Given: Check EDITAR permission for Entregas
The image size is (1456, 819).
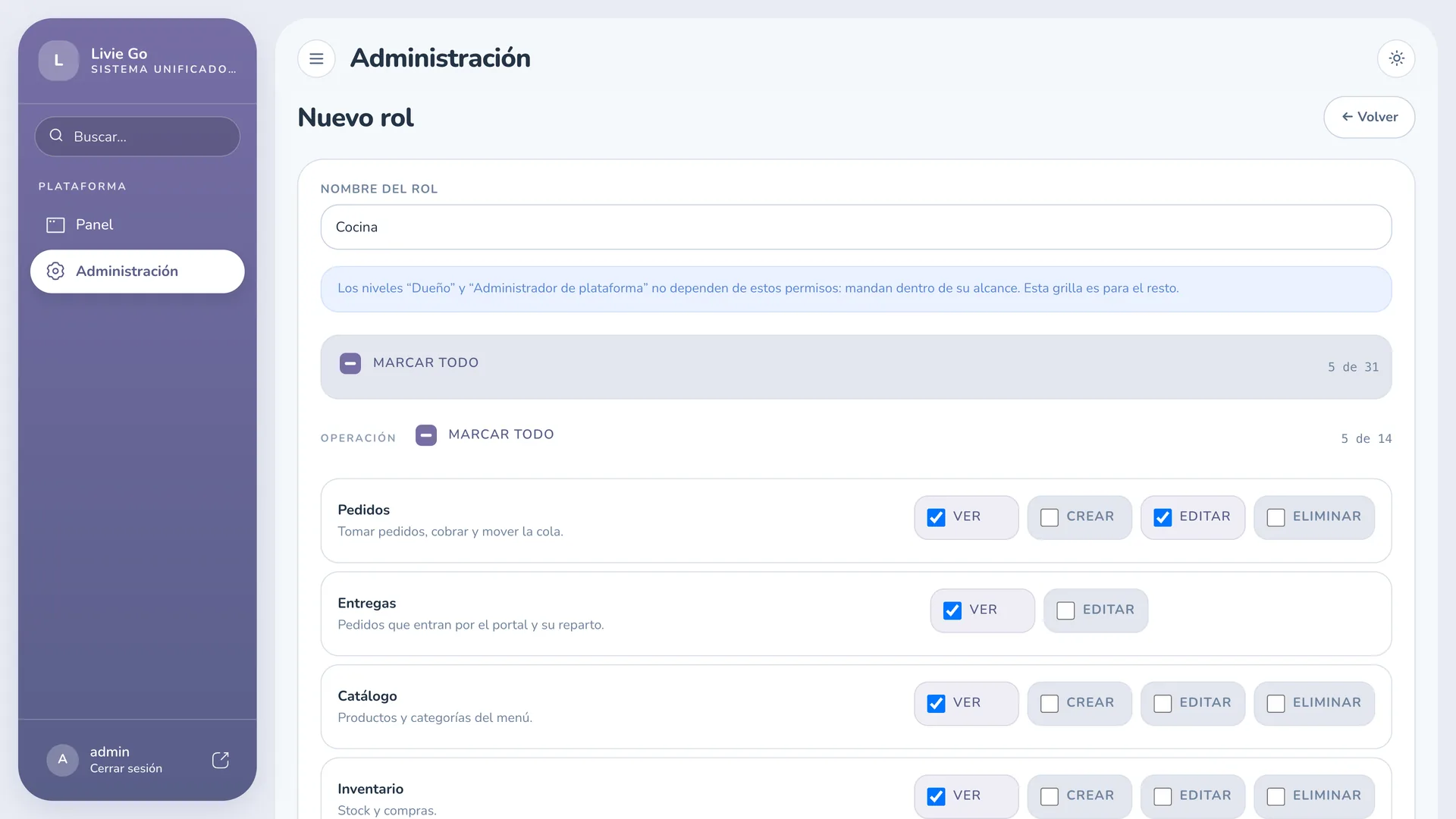Looking at the screenshot, I should [1065, 610].
